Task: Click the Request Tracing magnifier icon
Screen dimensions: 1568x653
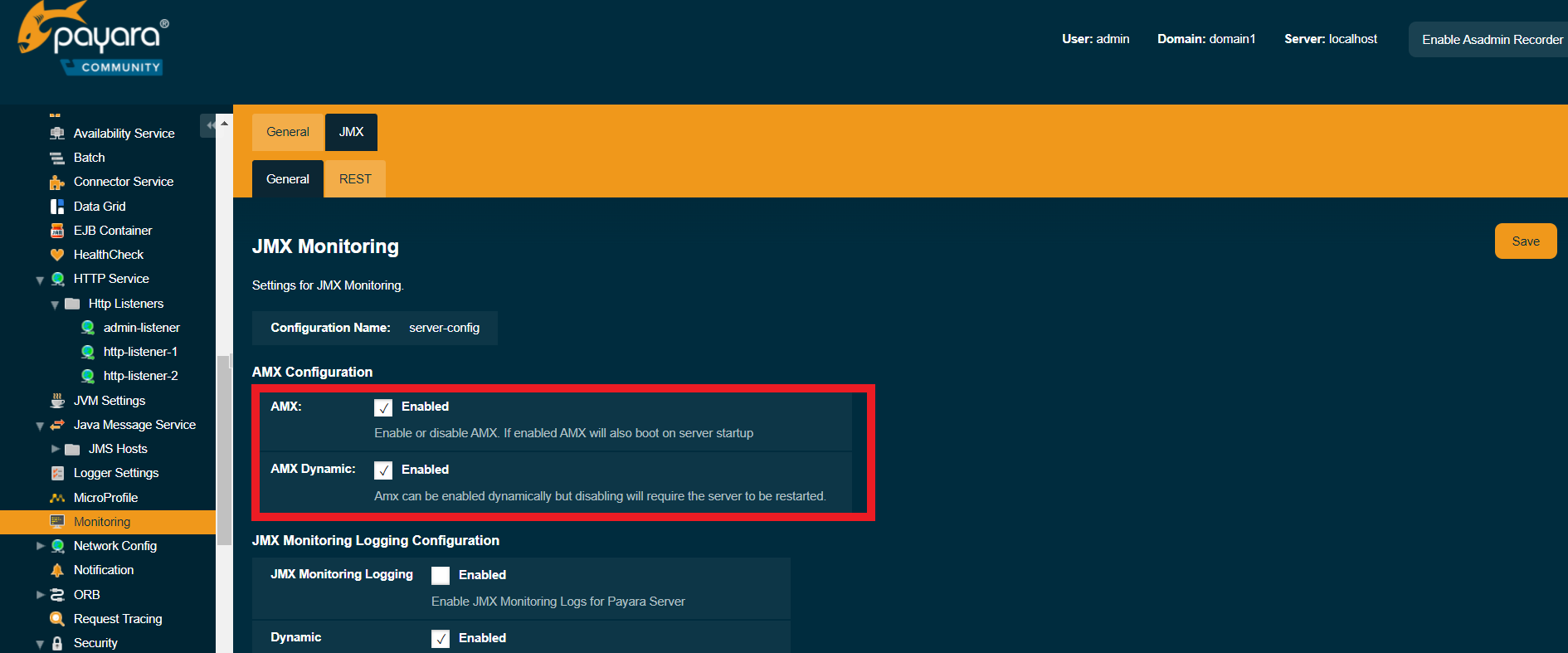Action: tap(57, 619)
